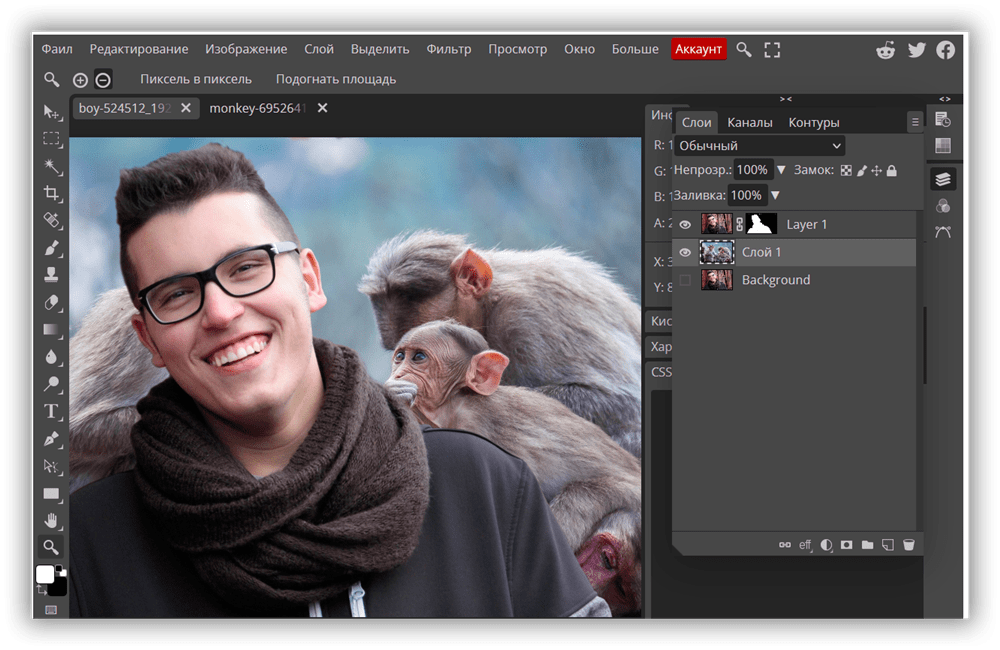Switch to the Каналы tab
This screenshot has height=650, width=1000.
coord(750,122)
